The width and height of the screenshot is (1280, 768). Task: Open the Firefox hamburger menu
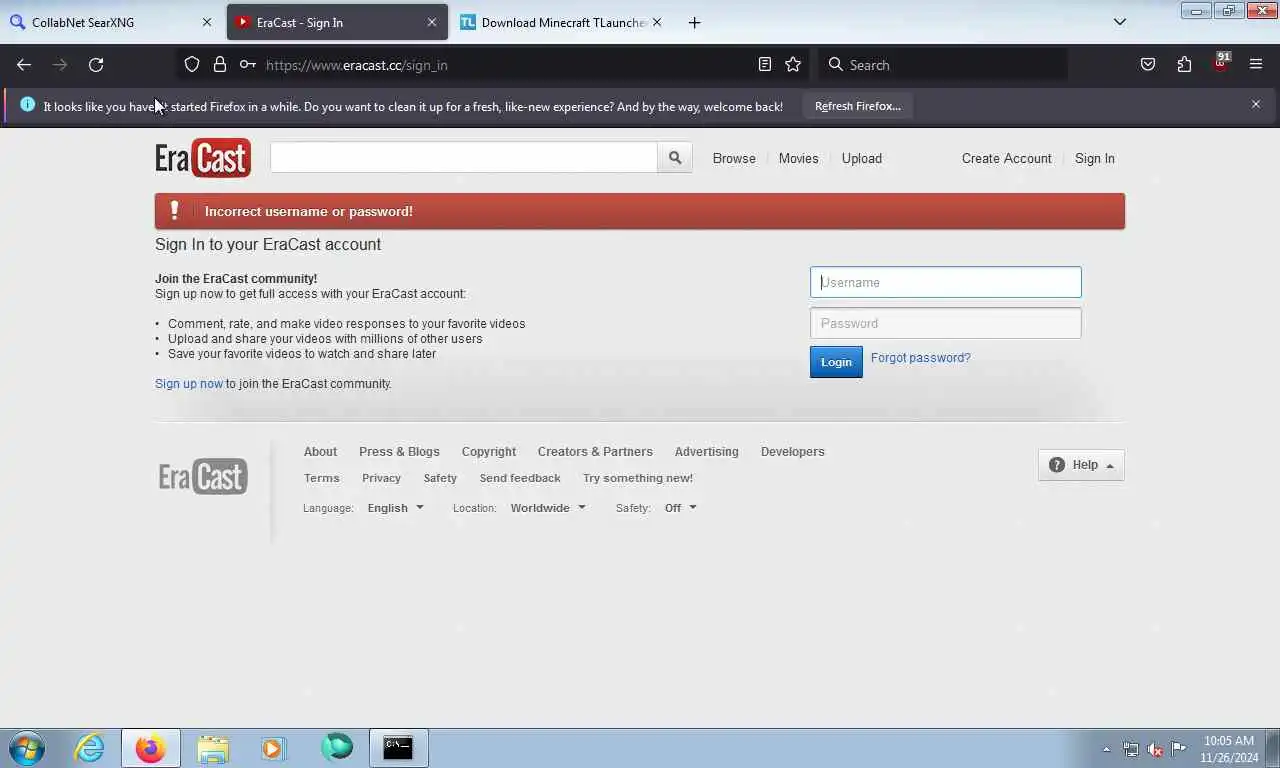[x=1256, y=64]
